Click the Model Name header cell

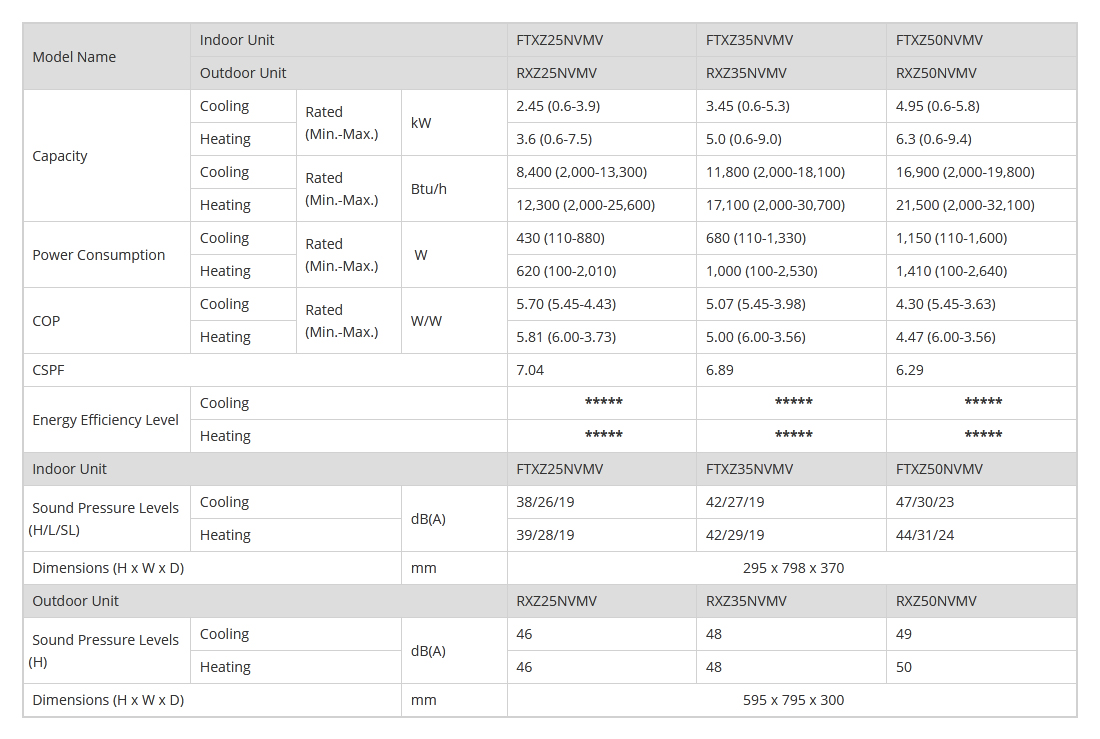(74, 57)
